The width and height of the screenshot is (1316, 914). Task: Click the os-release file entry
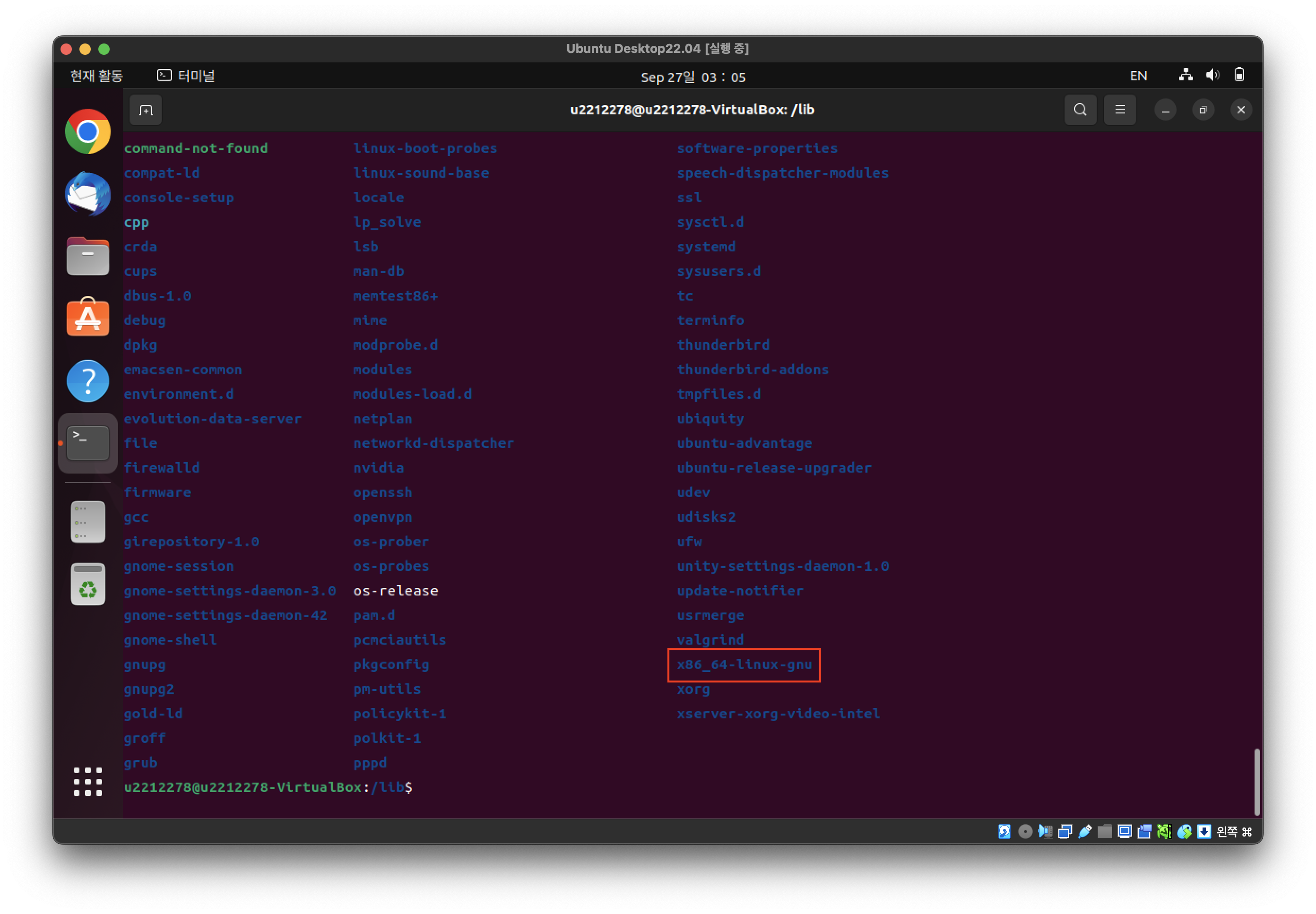[x=396, y=591]
